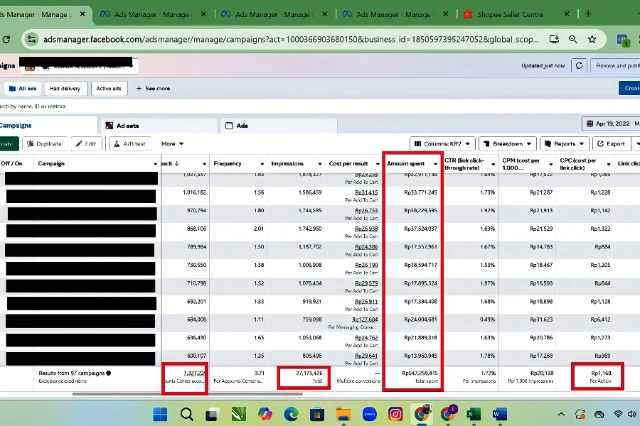Click the Duplicate button

click(46, 143)
